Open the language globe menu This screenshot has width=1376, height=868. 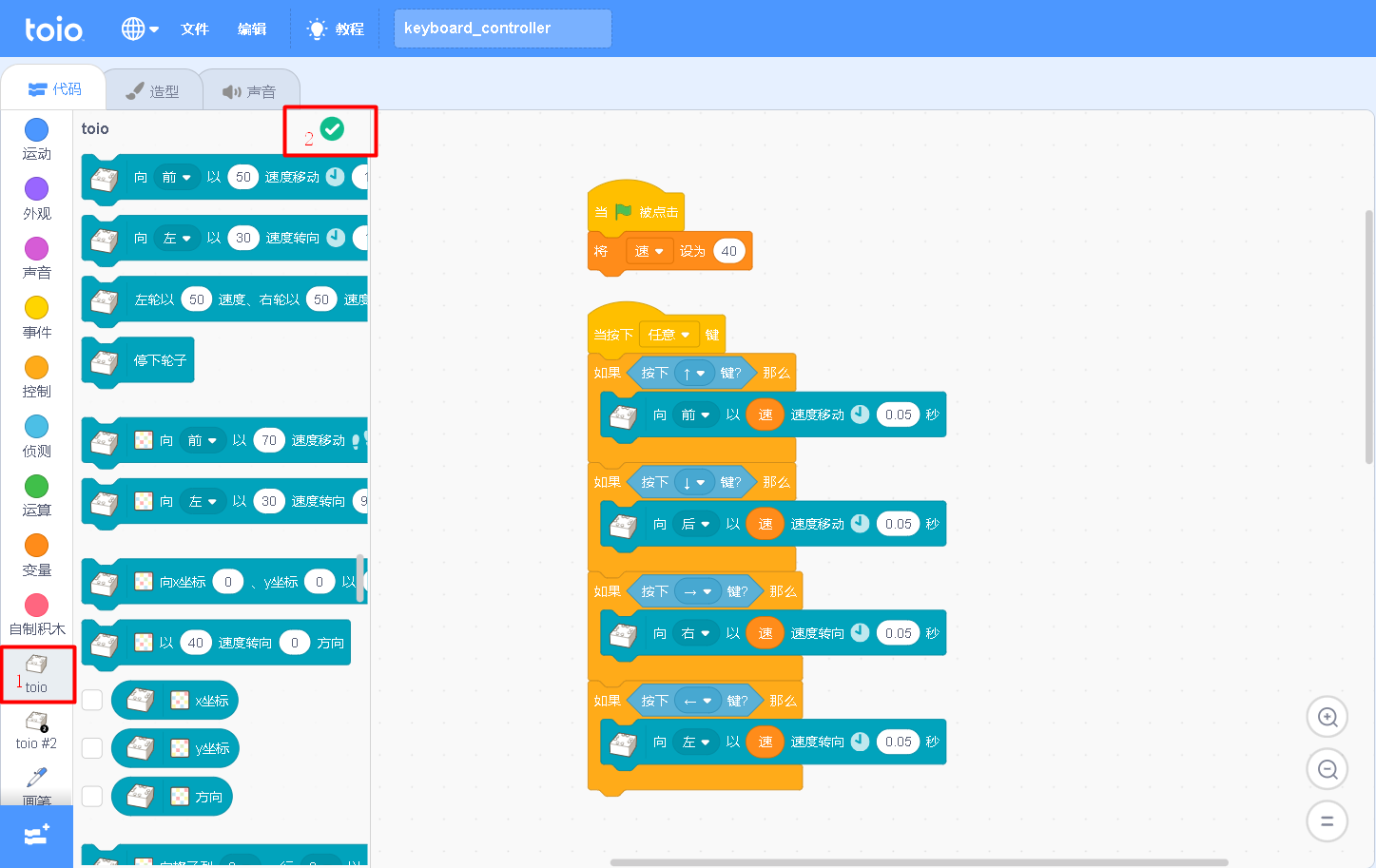[139, 29]
